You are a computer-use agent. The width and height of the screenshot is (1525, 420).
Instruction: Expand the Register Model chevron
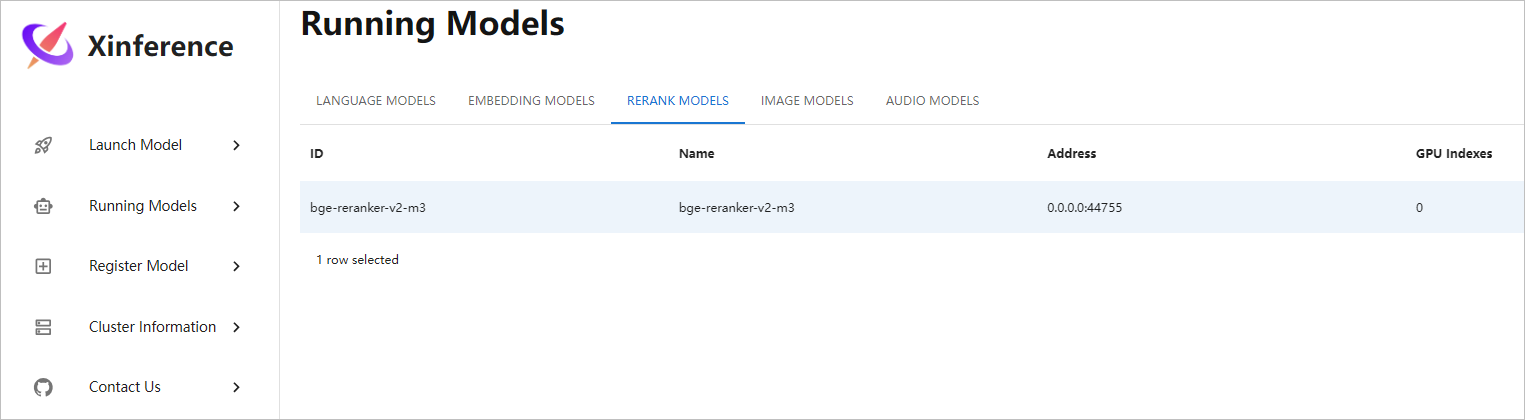pos(237,266)
